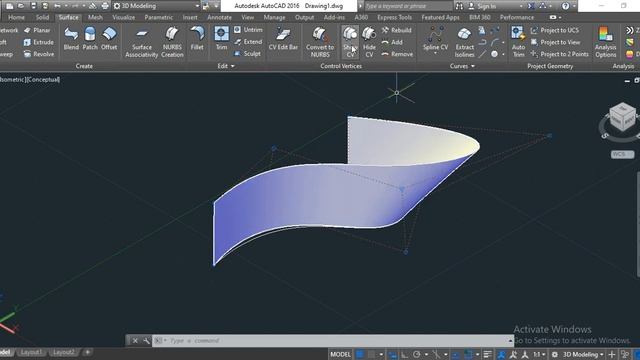
Task: Switch to the Layout2 tab
Action: pyautogui.click(x=64, y=352)
